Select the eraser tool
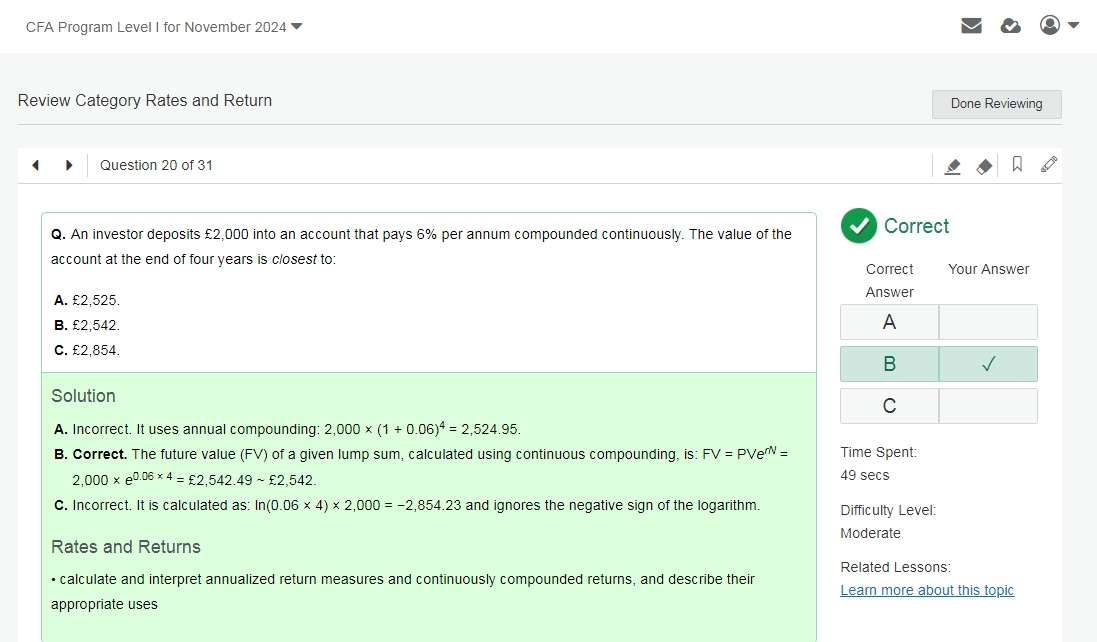Viewport: 1097px width, 642px height. point(985,166)
